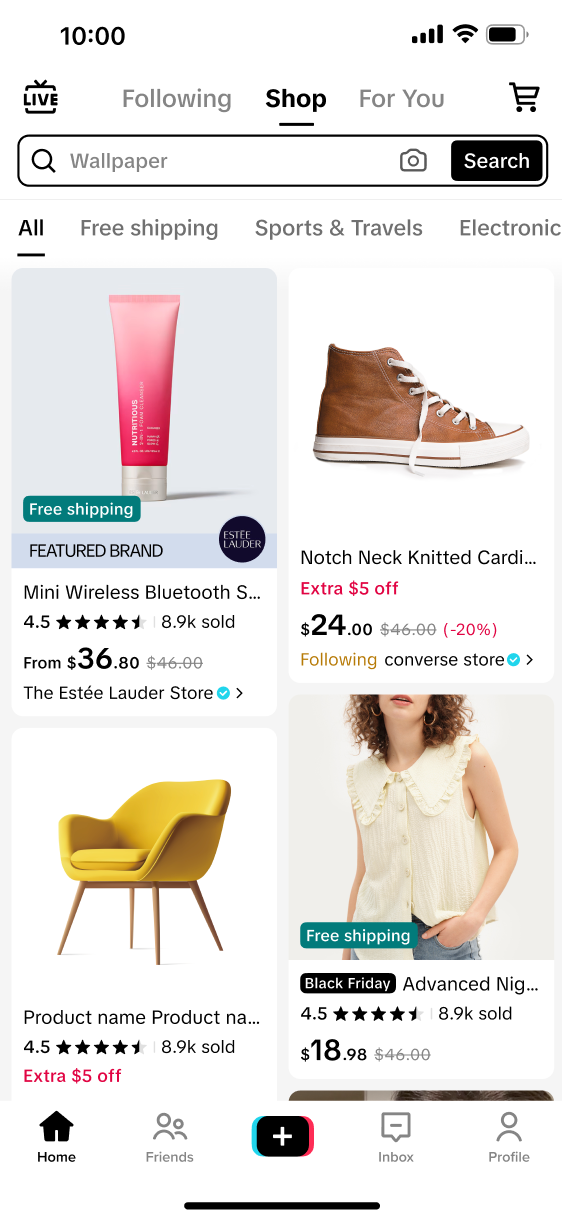
Task: Tap the camera image search icon
Action: [413, 161]
